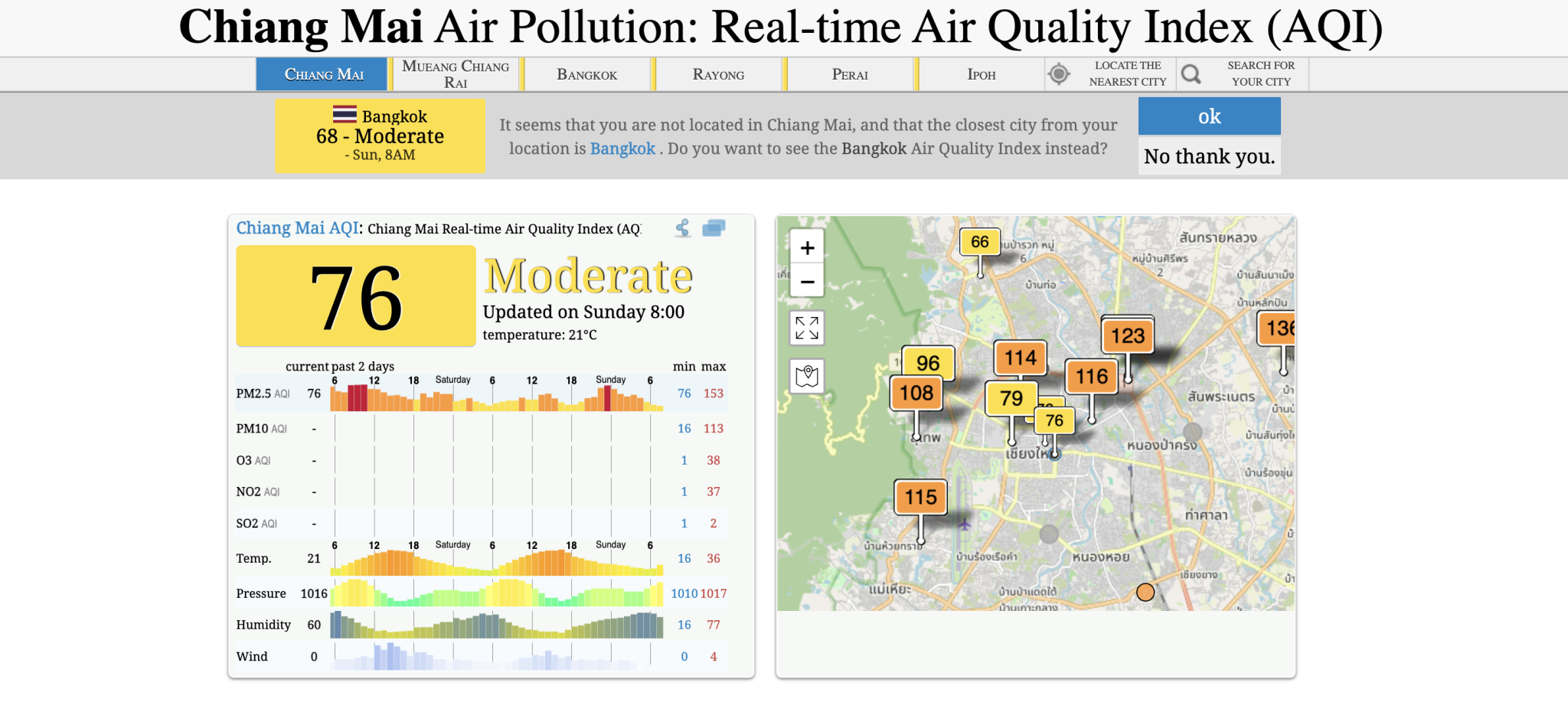Viewport: 1568px width, 725px height.
Task: Expand the map to fullscreen
Action: click(807, 328)
